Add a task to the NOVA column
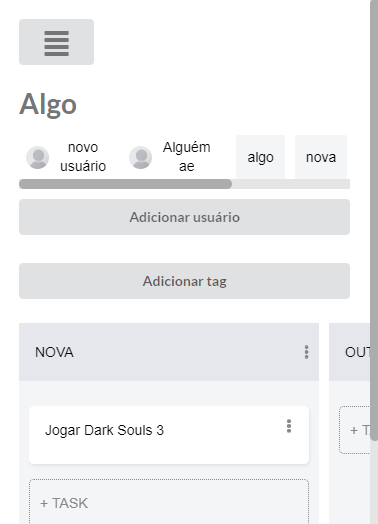The height and width of the screenshot is (524, 378). (169, 502)
